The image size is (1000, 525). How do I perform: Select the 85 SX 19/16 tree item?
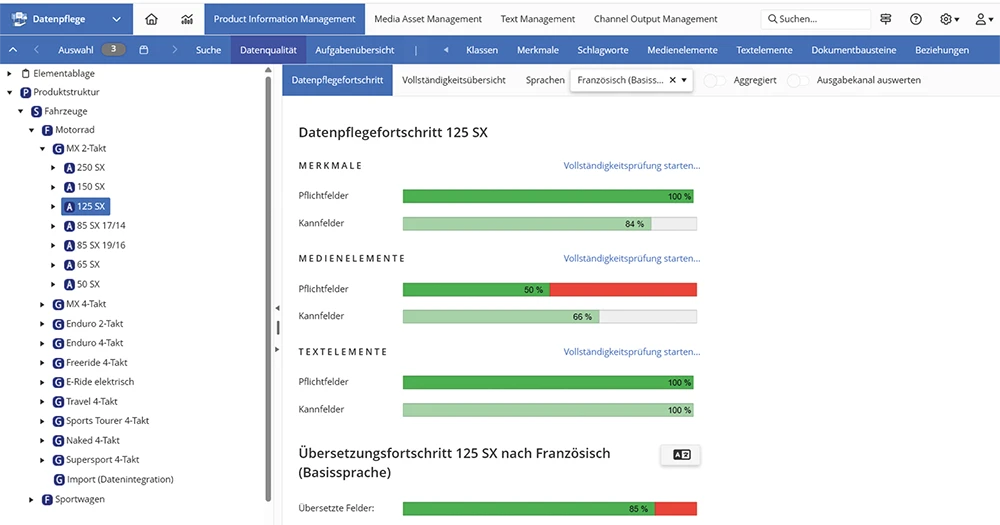click(94, 246)
